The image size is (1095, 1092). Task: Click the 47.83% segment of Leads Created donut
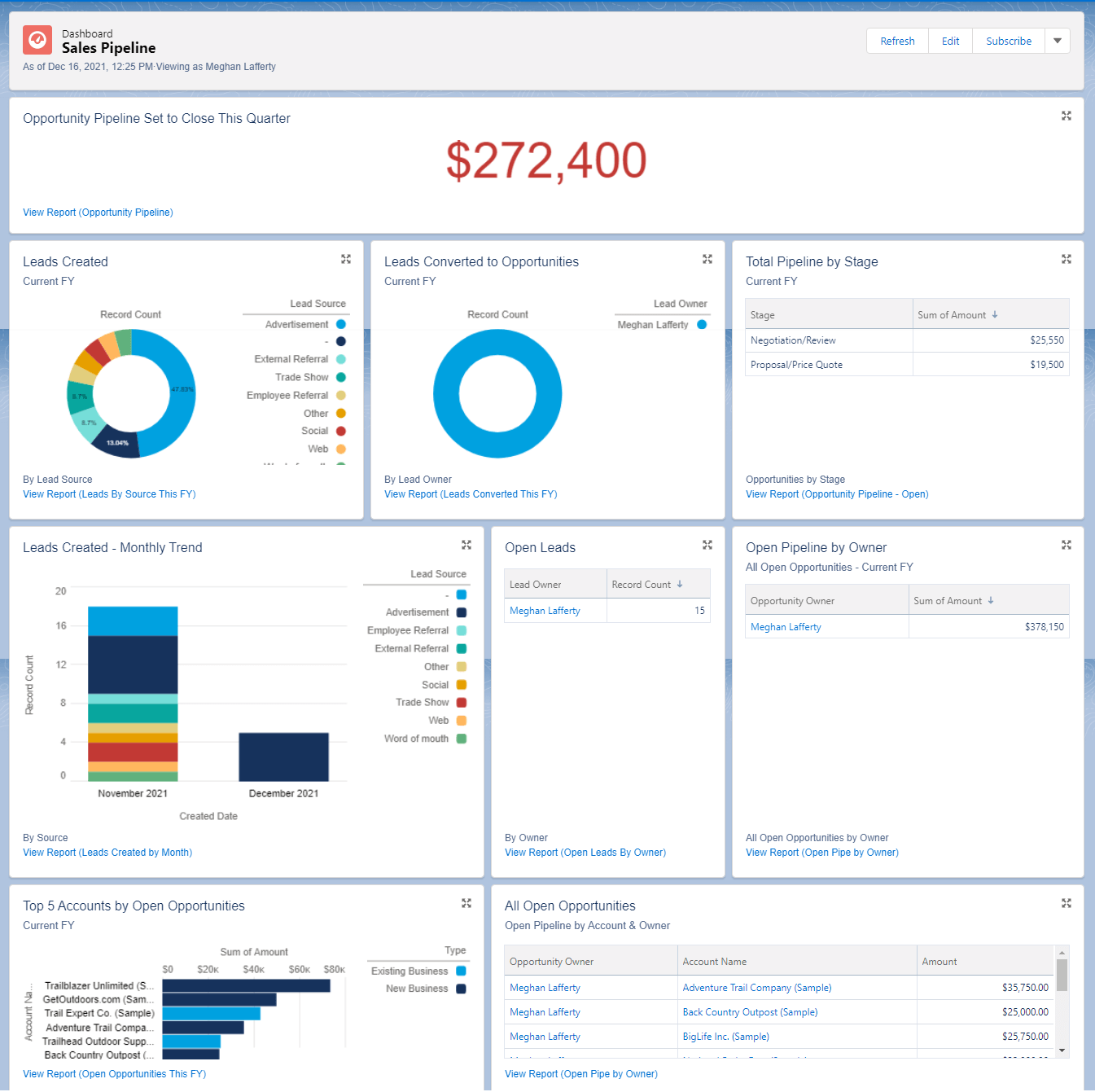[181, 389]
